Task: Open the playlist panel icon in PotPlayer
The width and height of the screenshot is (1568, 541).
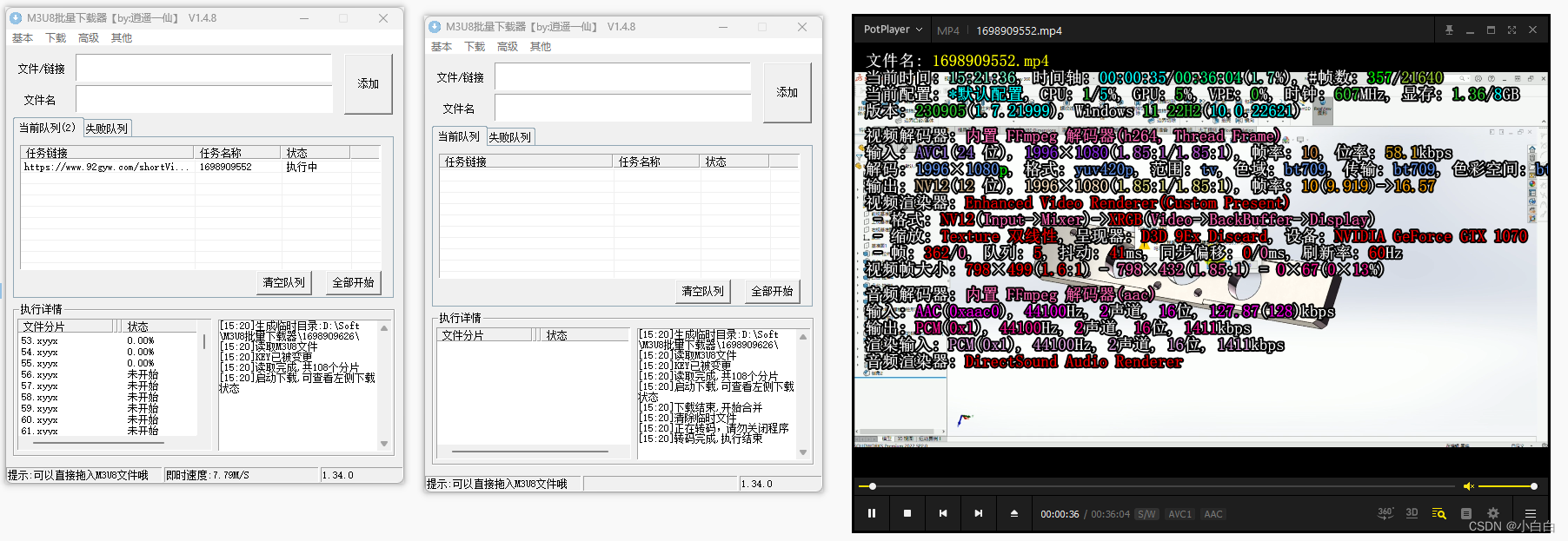Action: click(1466, 513)
